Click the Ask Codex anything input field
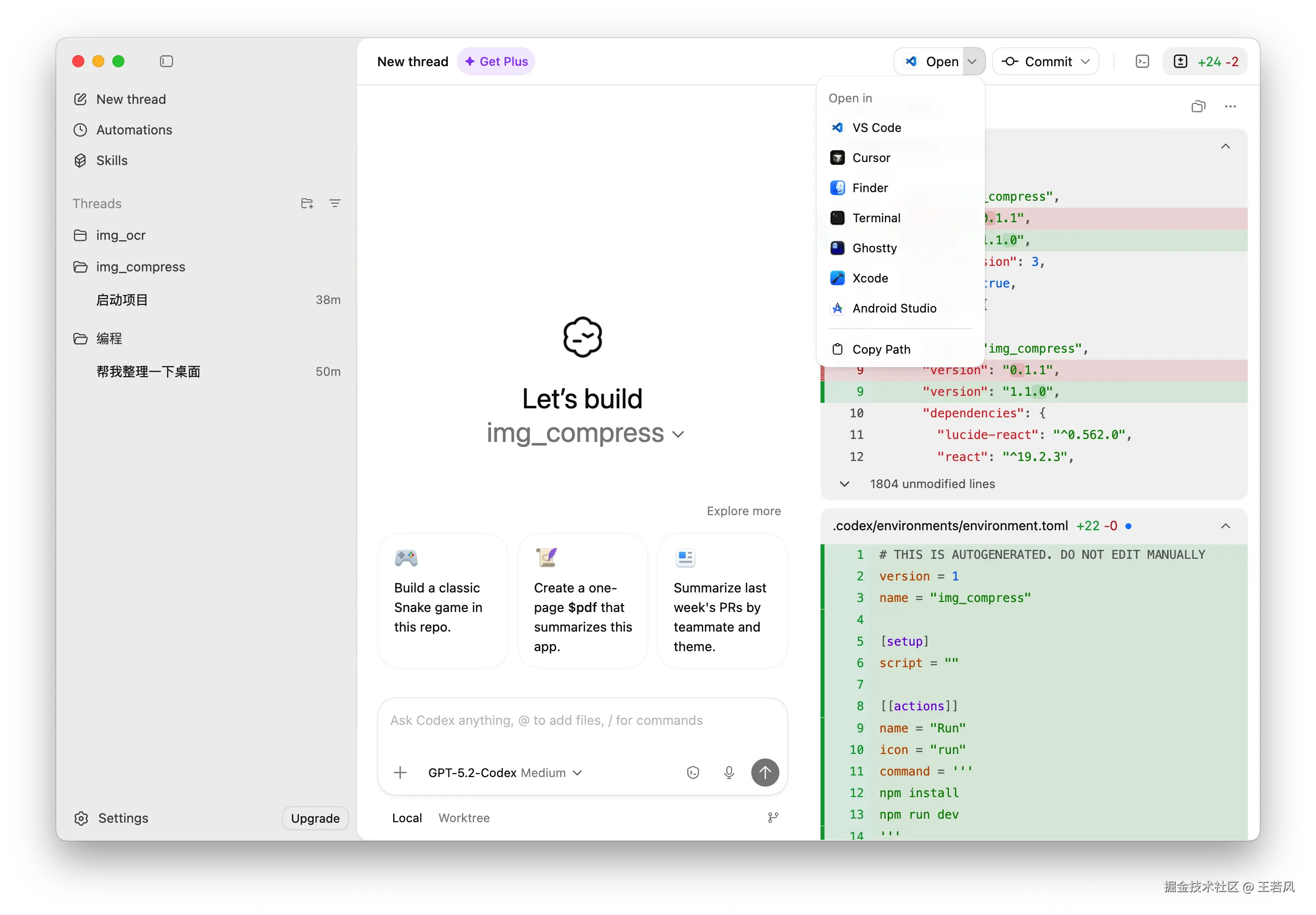 click(582, 721)
